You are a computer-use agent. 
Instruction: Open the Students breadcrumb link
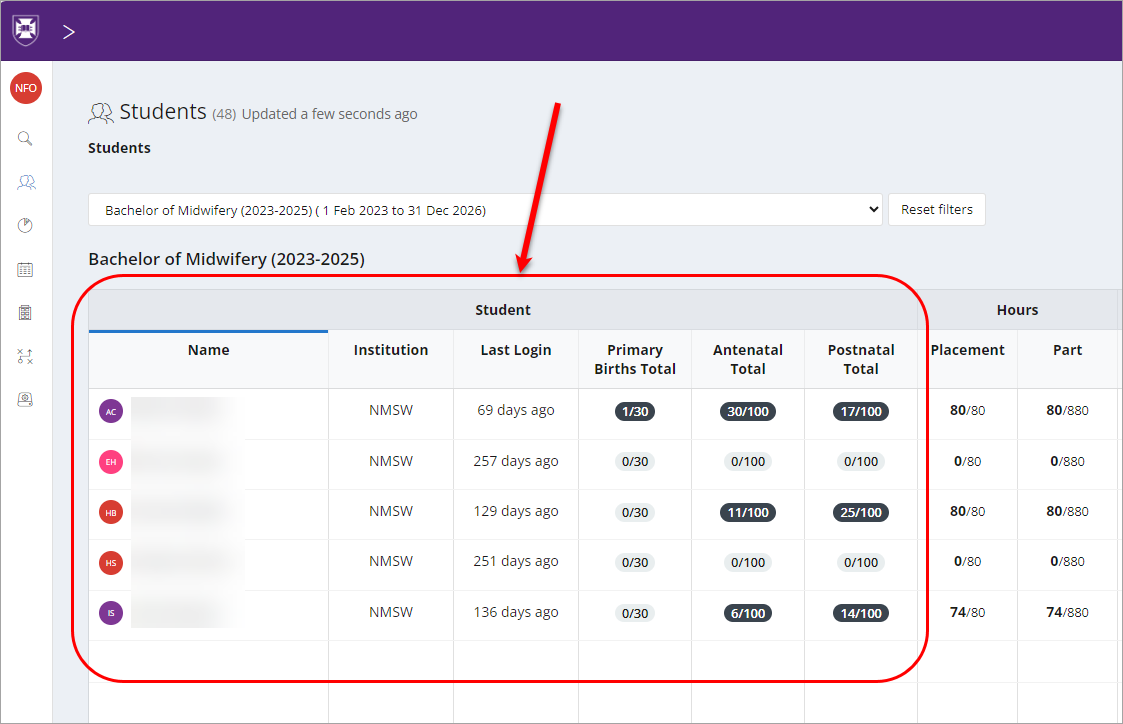coord(119,147)
